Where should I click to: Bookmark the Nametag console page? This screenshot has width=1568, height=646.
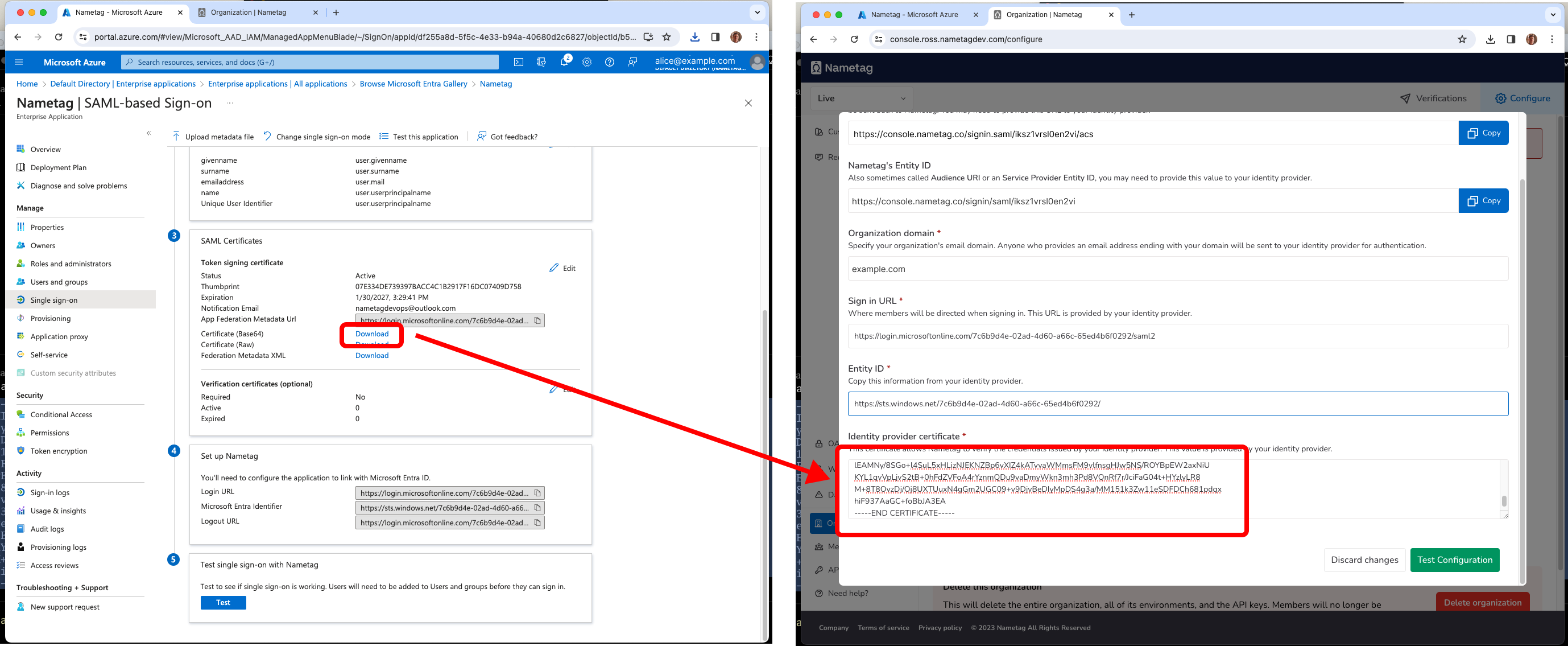point(1462,40)
